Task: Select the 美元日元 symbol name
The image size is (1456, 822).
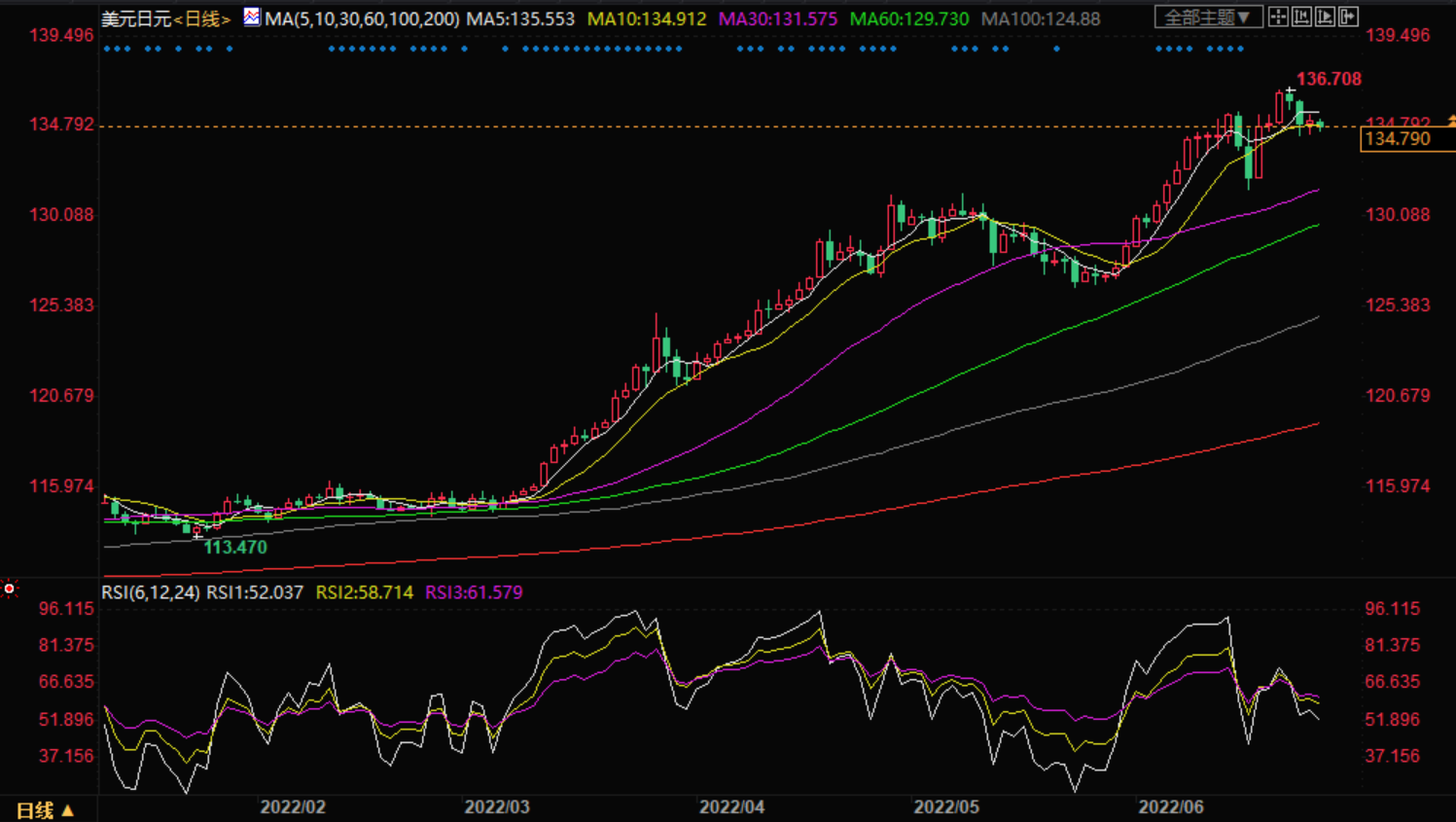Action: pos(136,18)
